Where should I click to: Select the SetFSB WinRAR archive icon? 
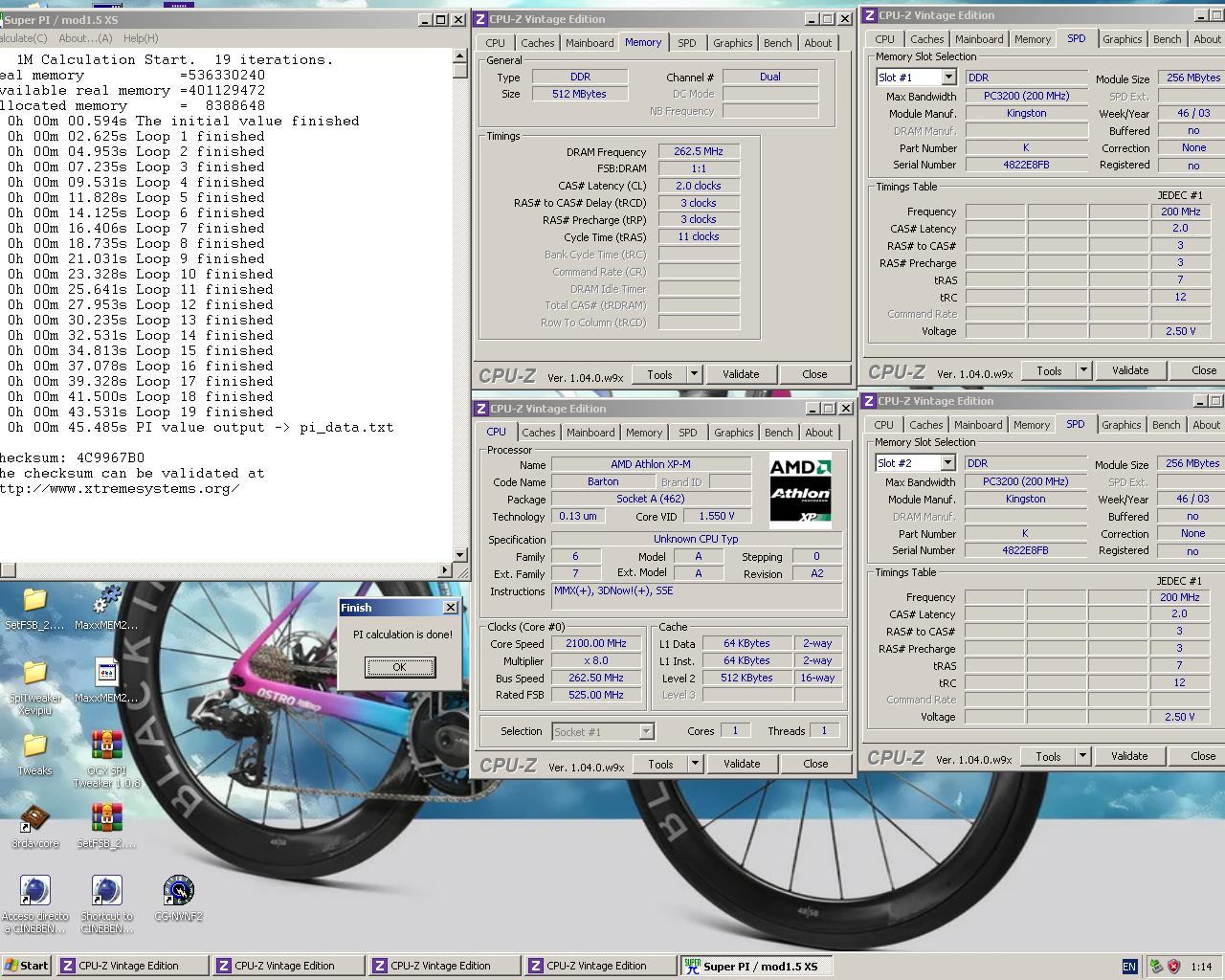click(106, 818)
